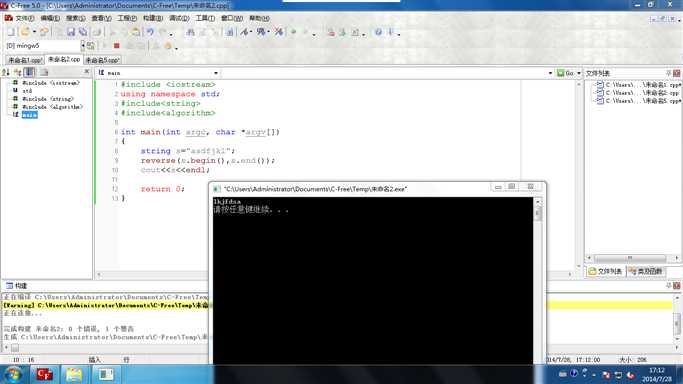The height and width of the screenshot is (384, 683).
Task: Switch to the 未命名5.cpp editor tab
Action: tap(102, 60)
